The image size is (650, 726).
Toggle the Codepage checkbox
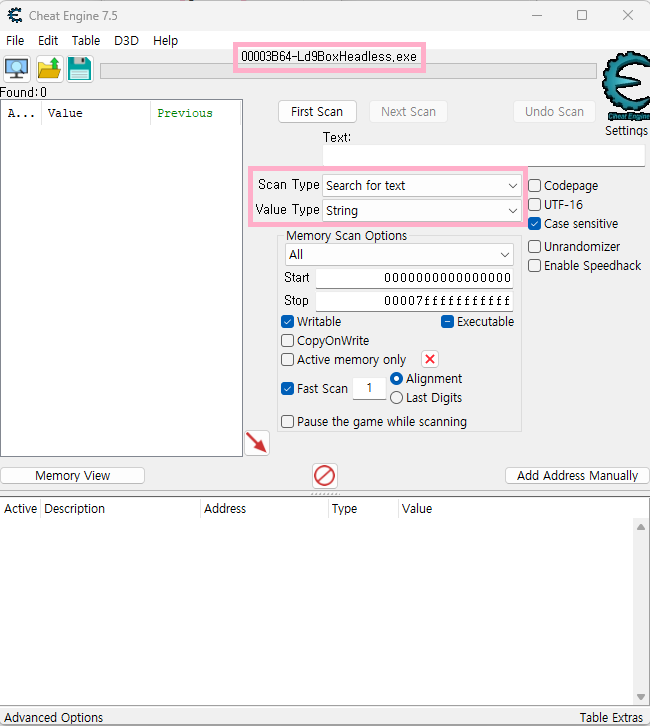click(534, 186)
